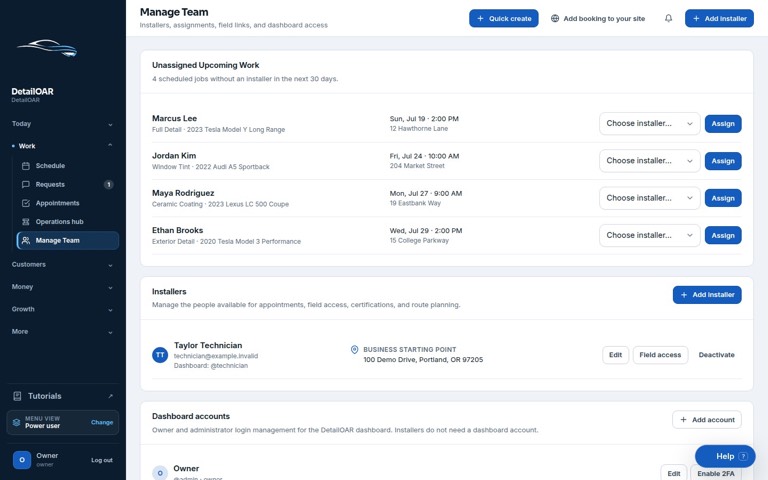This screenshot has height=480, width=768.
Task: Expand the Money menu section
Action: point(63,287)
